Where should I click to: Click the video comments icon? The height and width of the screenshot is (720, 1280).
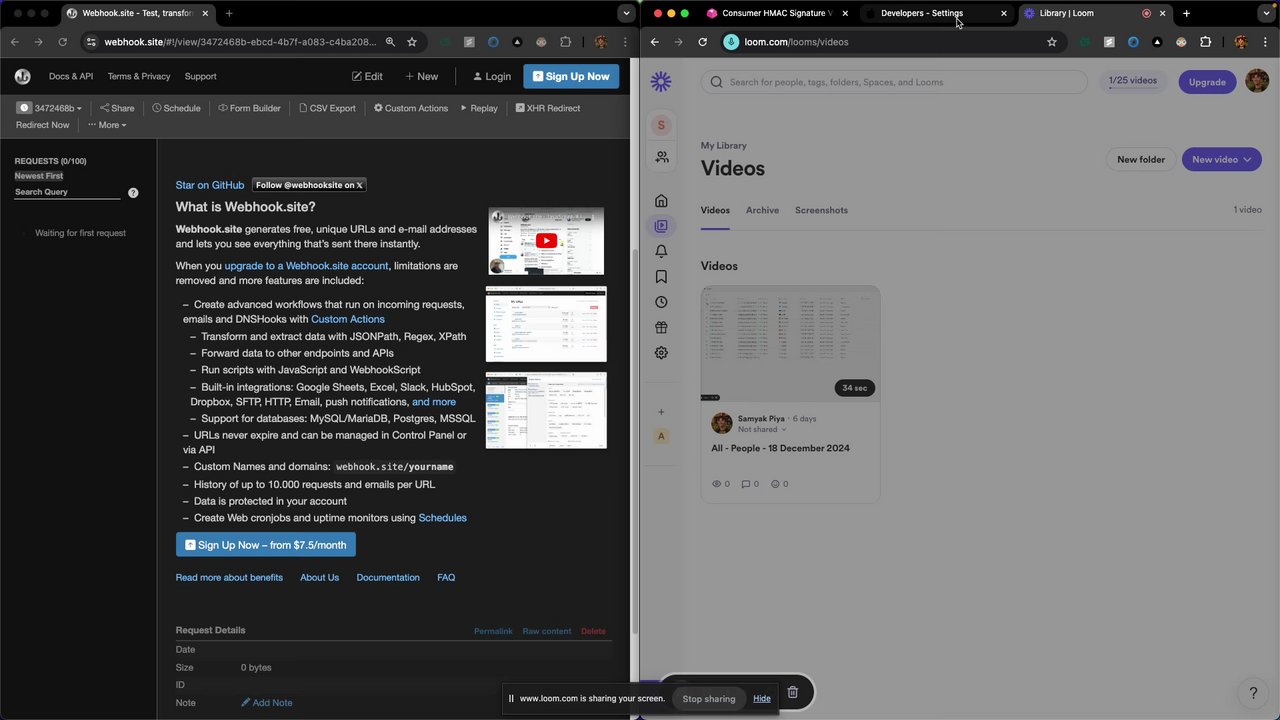click(x=745, y=484)
